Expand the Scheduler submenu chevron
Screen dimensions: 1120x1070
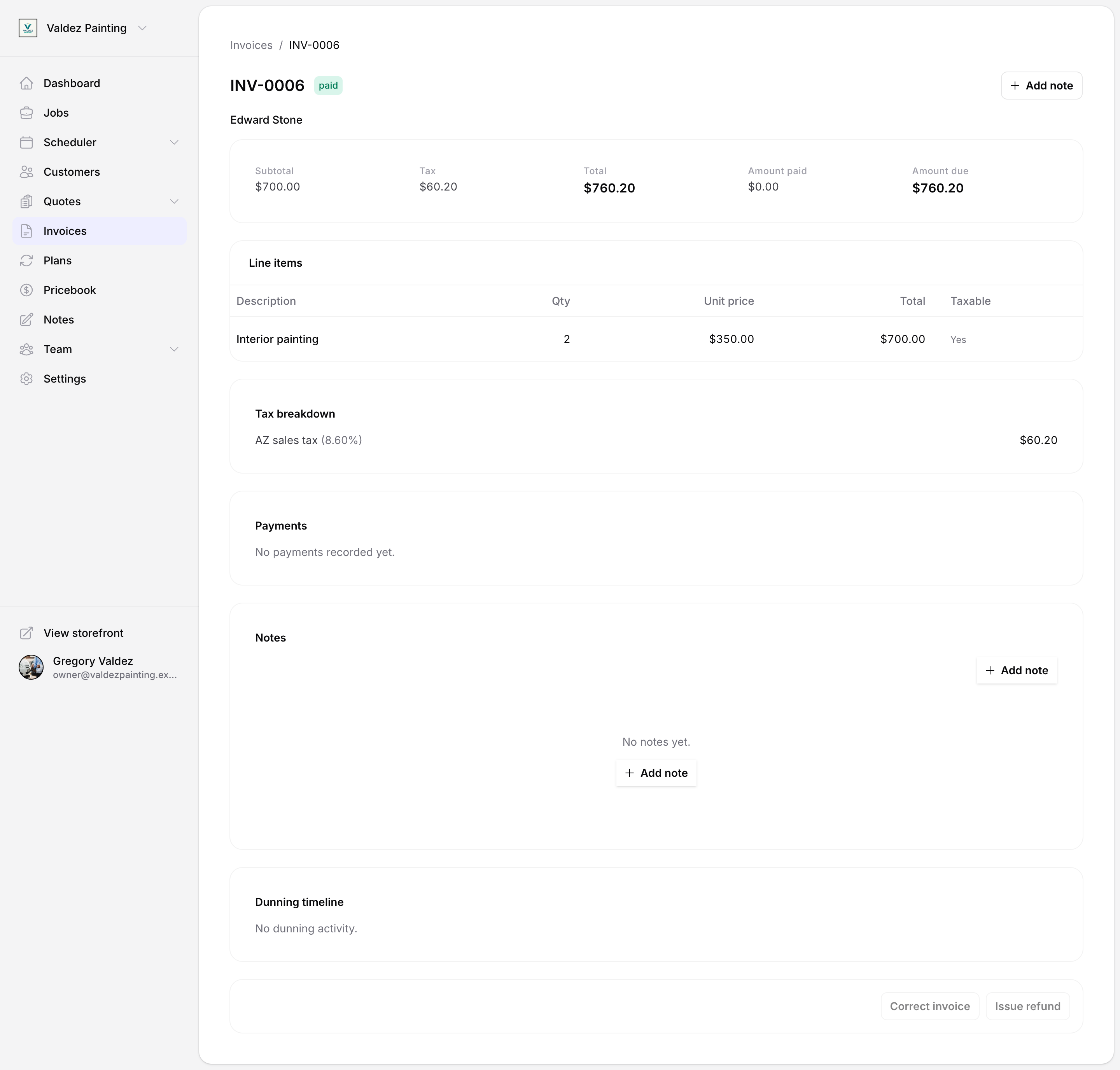click(x=175, y=143)
